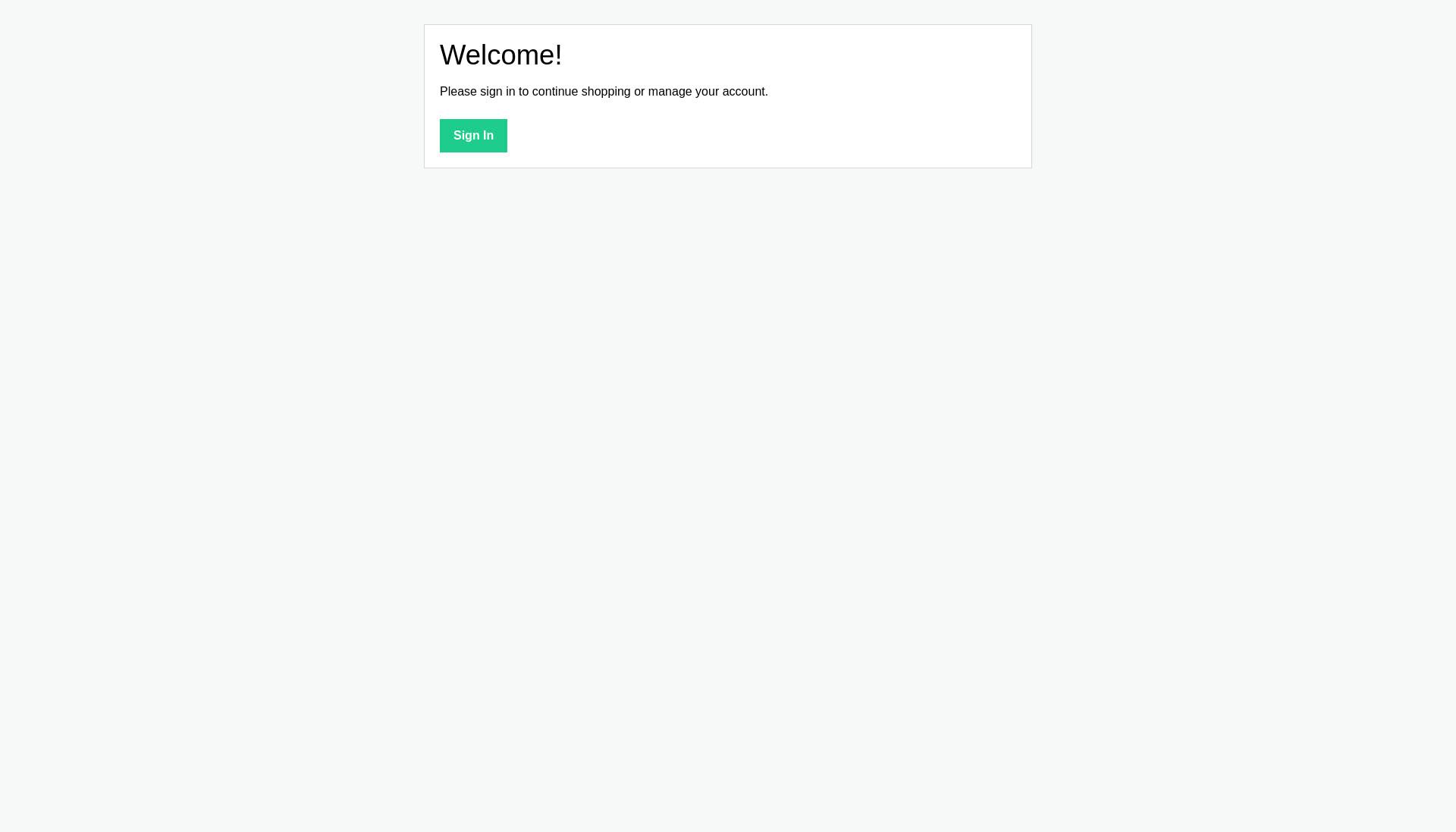Click "sign in" phrase within the paragraph

coord(497,92)
